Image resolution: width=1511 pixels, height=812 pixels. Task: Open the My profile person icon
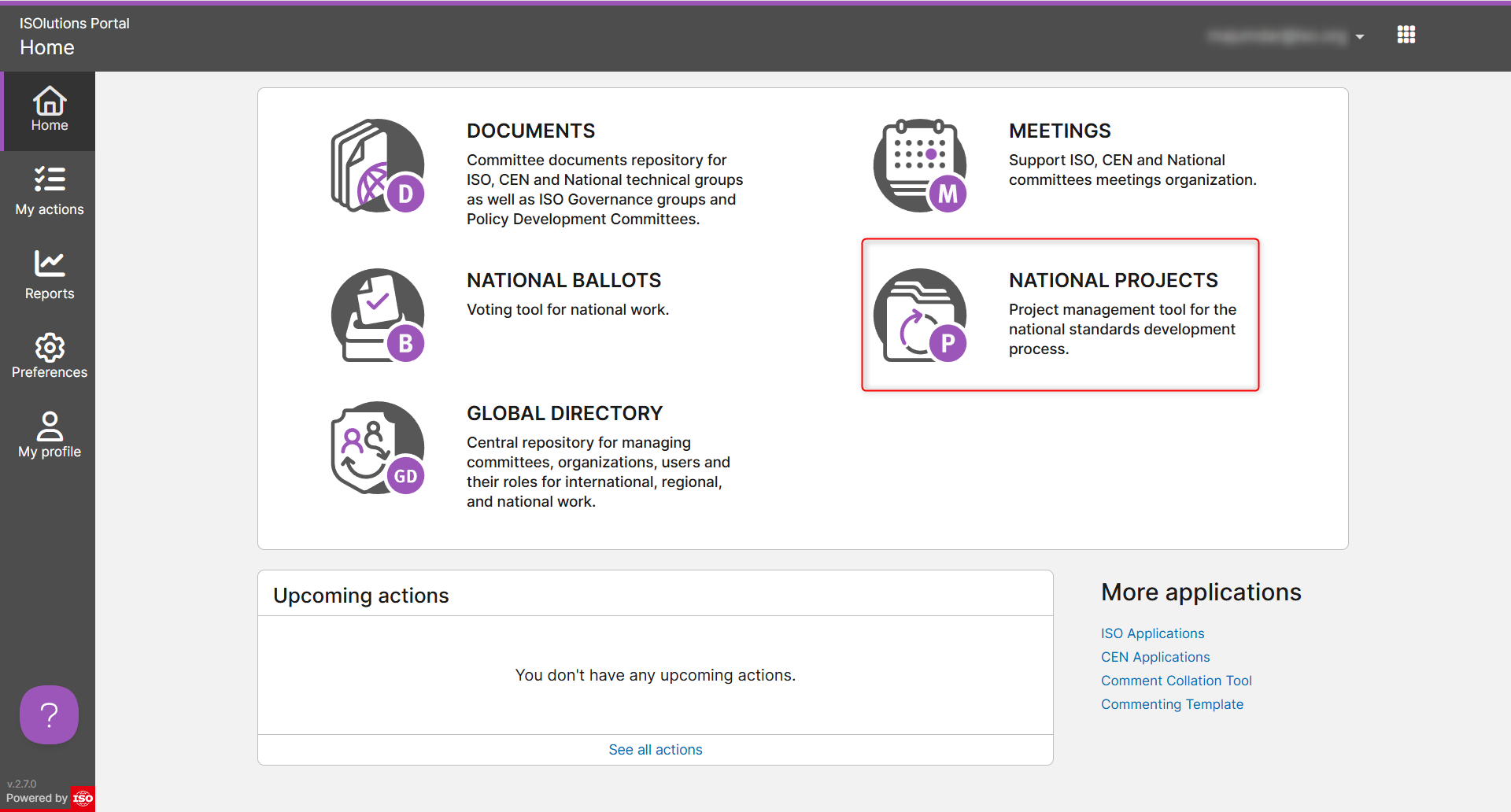tap(50, 426)
